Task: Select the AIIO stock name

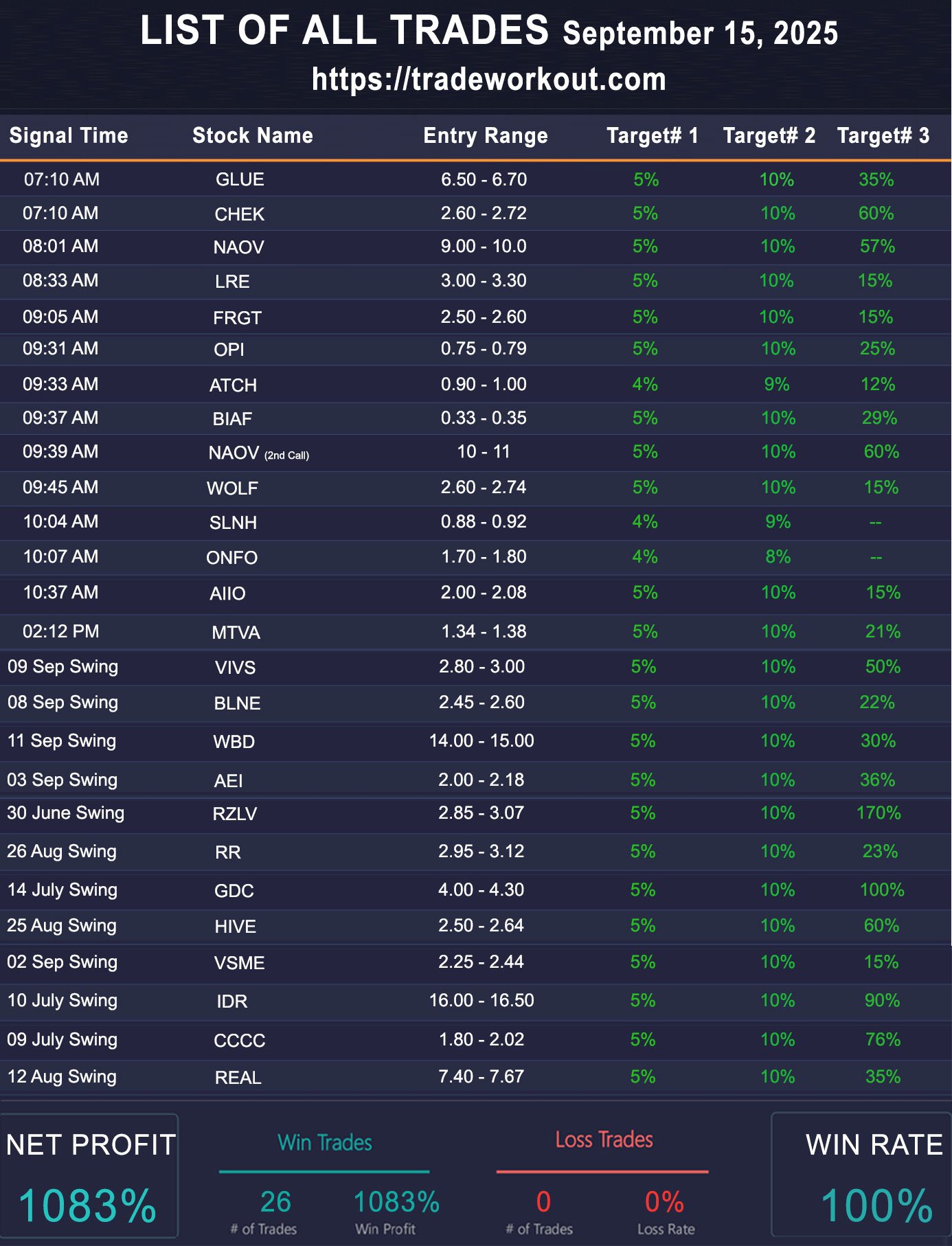Action: (227, 593)
